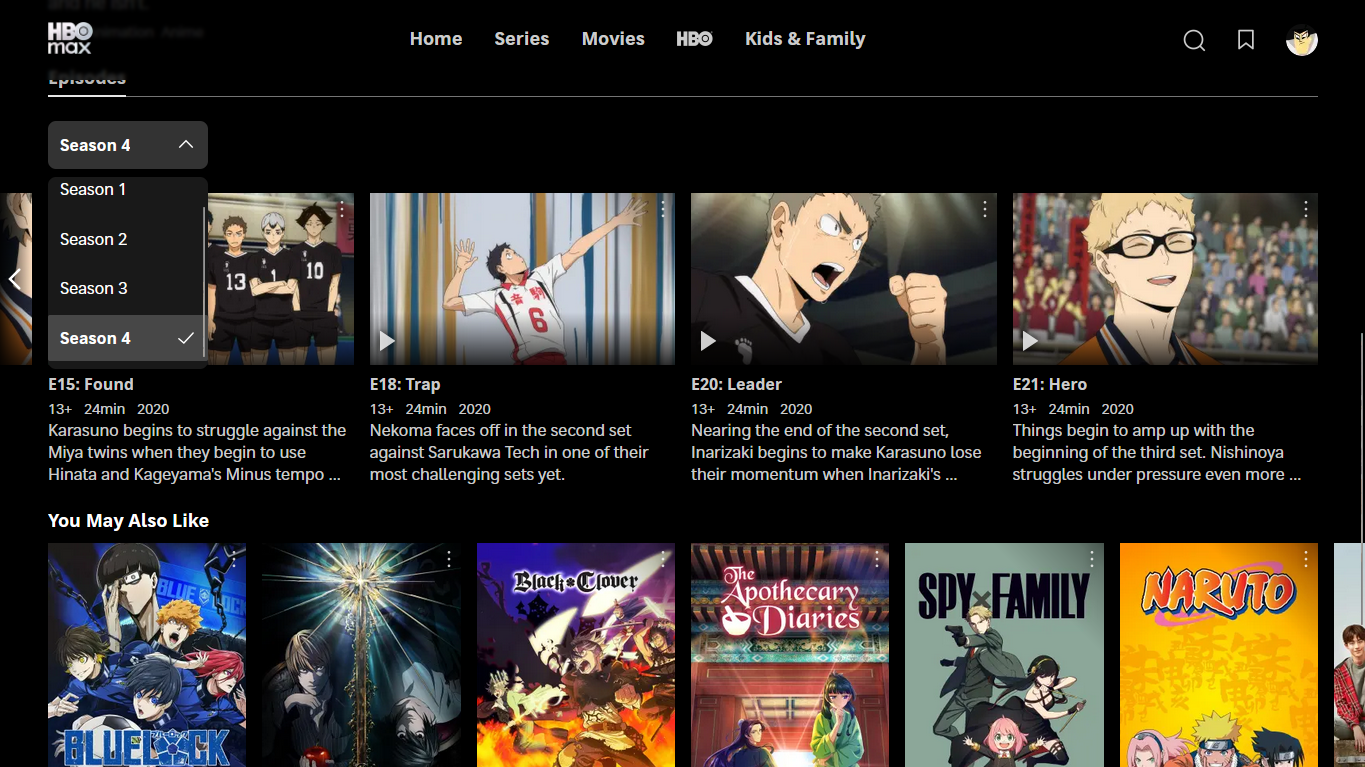This screenshot has width=1365, height=767.
Task: Collapse the Season 4 dropdown
Action: (128, 145)
